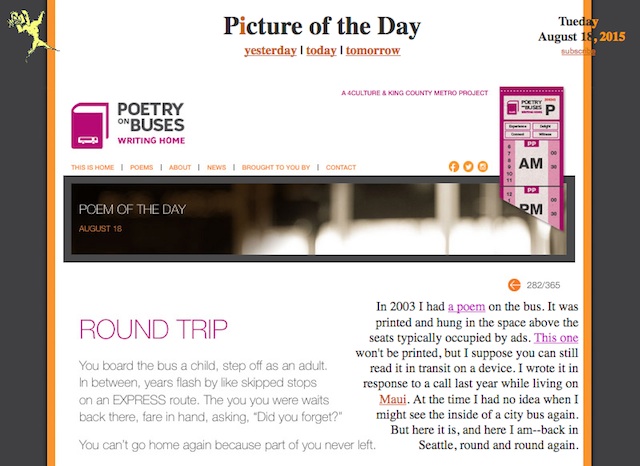Follow the "a poem" hyperlink
The width and height of the screenshot is (640, 466).
(467, 306)
